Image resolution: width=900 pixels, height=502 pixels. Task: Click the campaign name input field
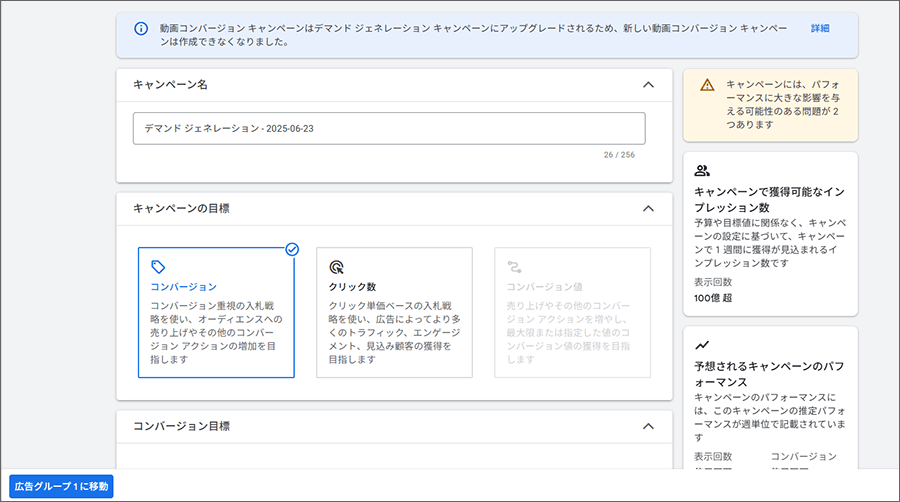pyautogui.click(x=389, y=129)
